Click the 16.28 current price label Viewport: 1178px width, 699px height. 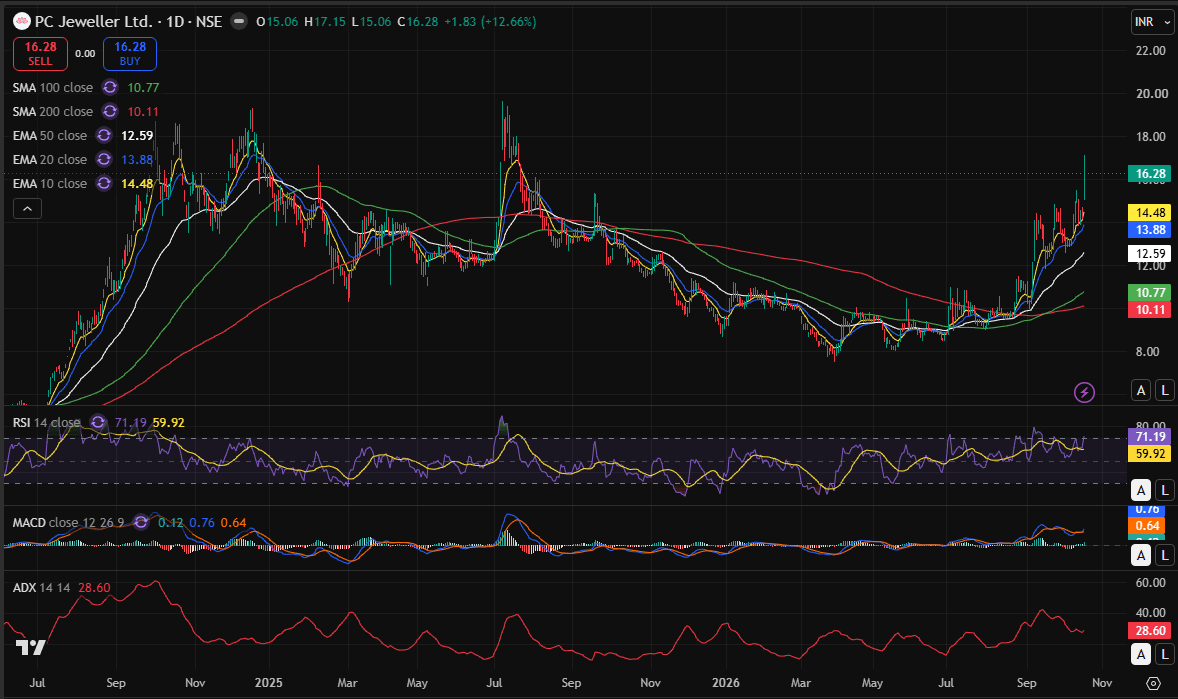click(x=1150, y=174)
